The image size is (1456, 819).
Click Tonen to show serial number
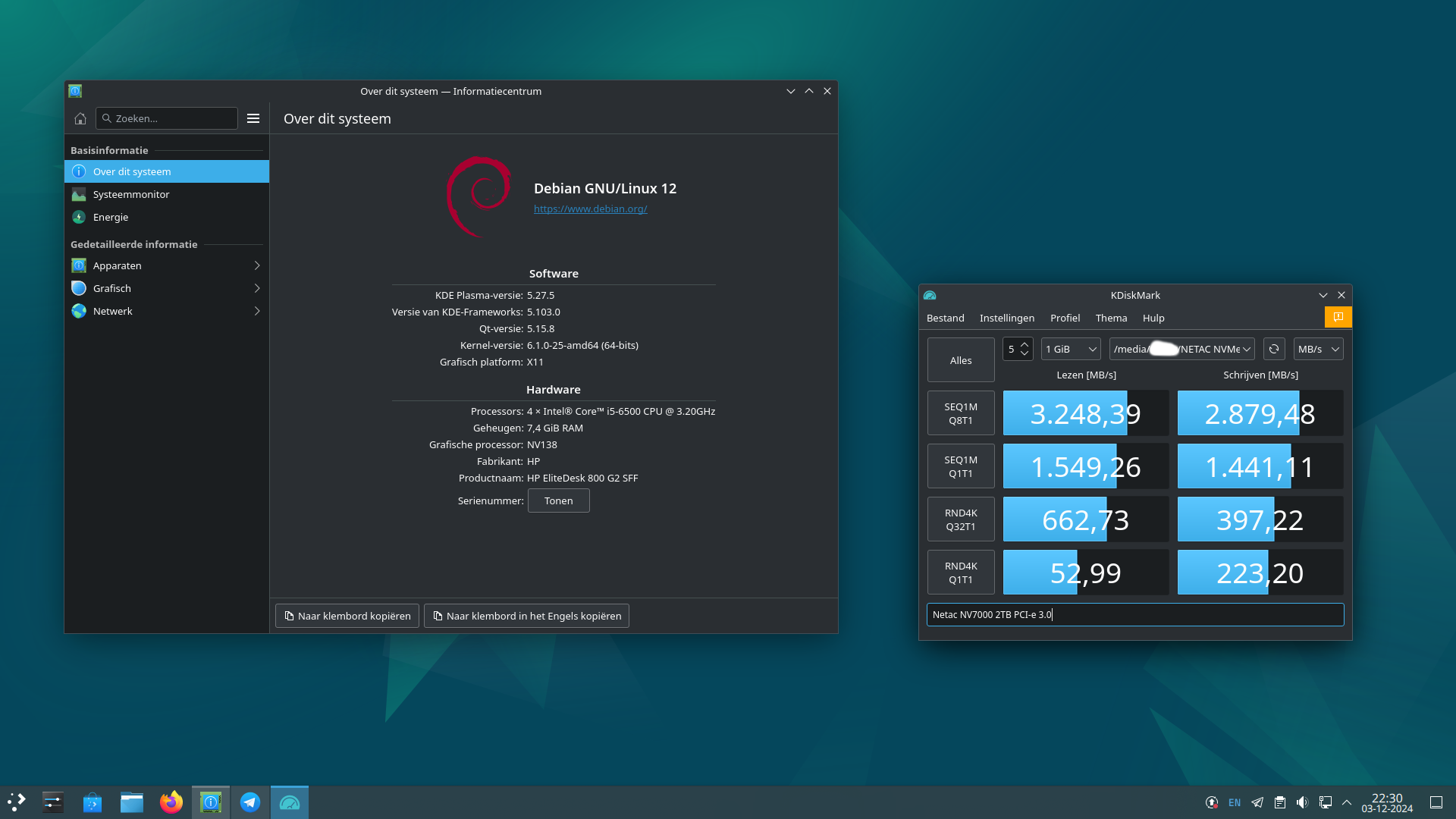tap(559, 500)
